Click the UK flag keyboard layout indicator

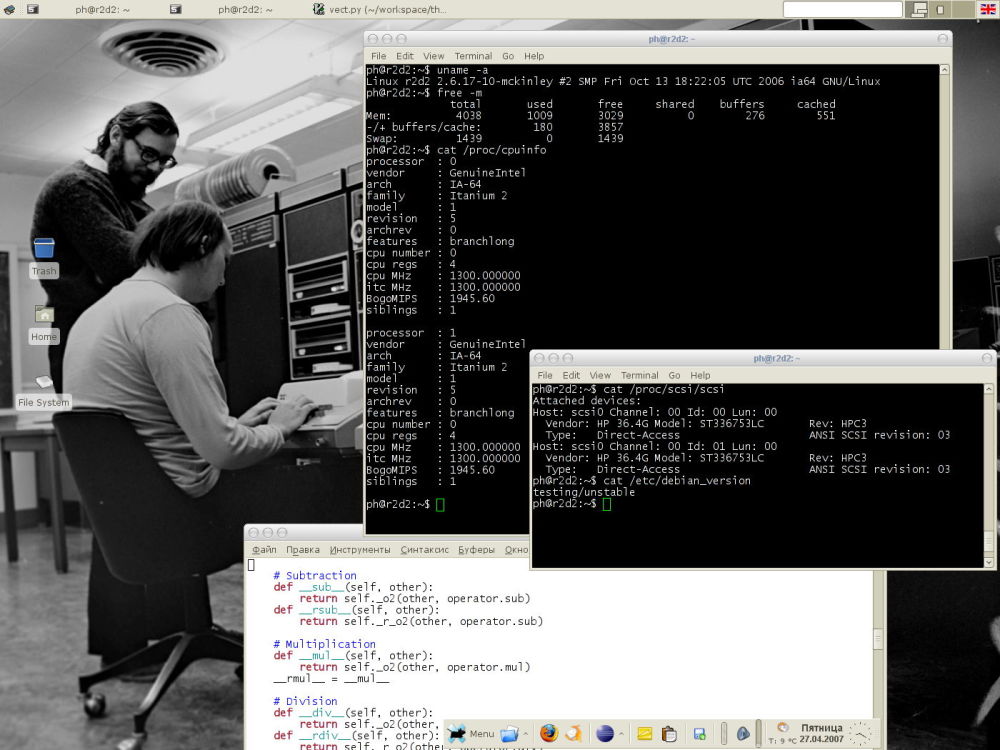(x=987, y=9)
